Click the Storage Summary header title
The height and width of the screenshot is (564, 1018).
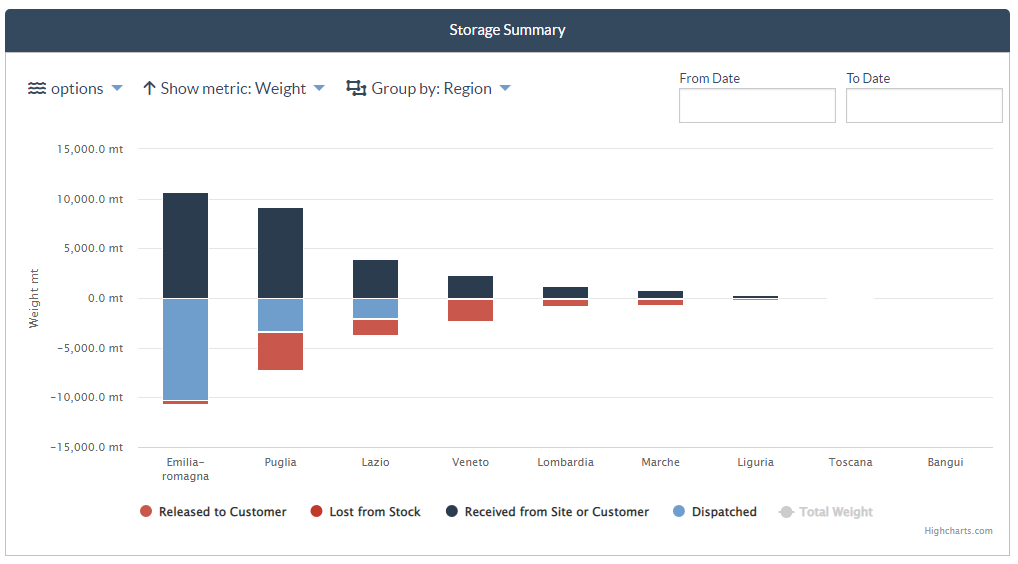click(x=507, y=30)
